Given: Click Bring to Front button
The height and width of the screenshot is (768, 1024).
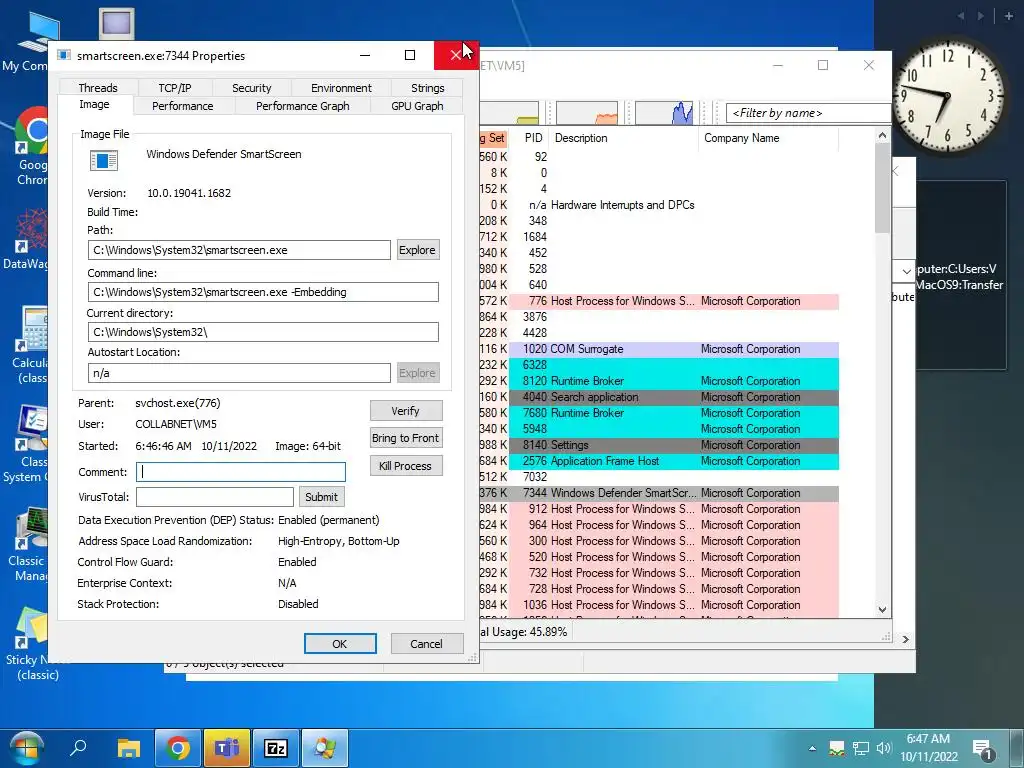Looking at the screenshot, I should (x=406, y=438).
